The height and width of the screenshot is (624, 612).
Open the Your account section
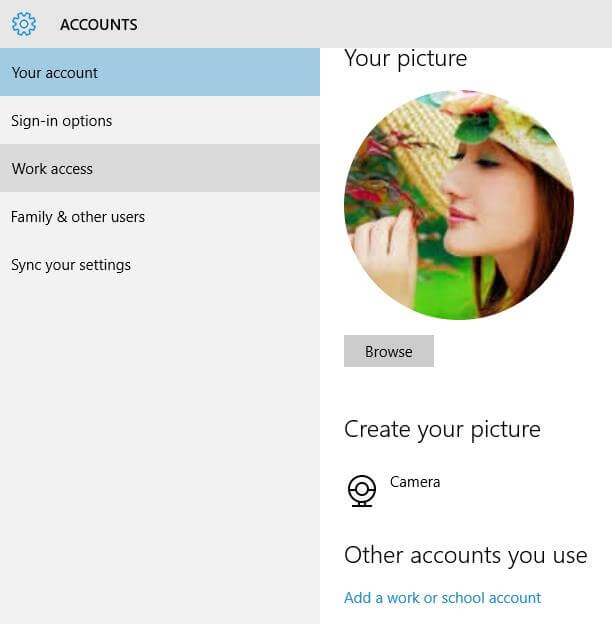(x=160, y=72)
